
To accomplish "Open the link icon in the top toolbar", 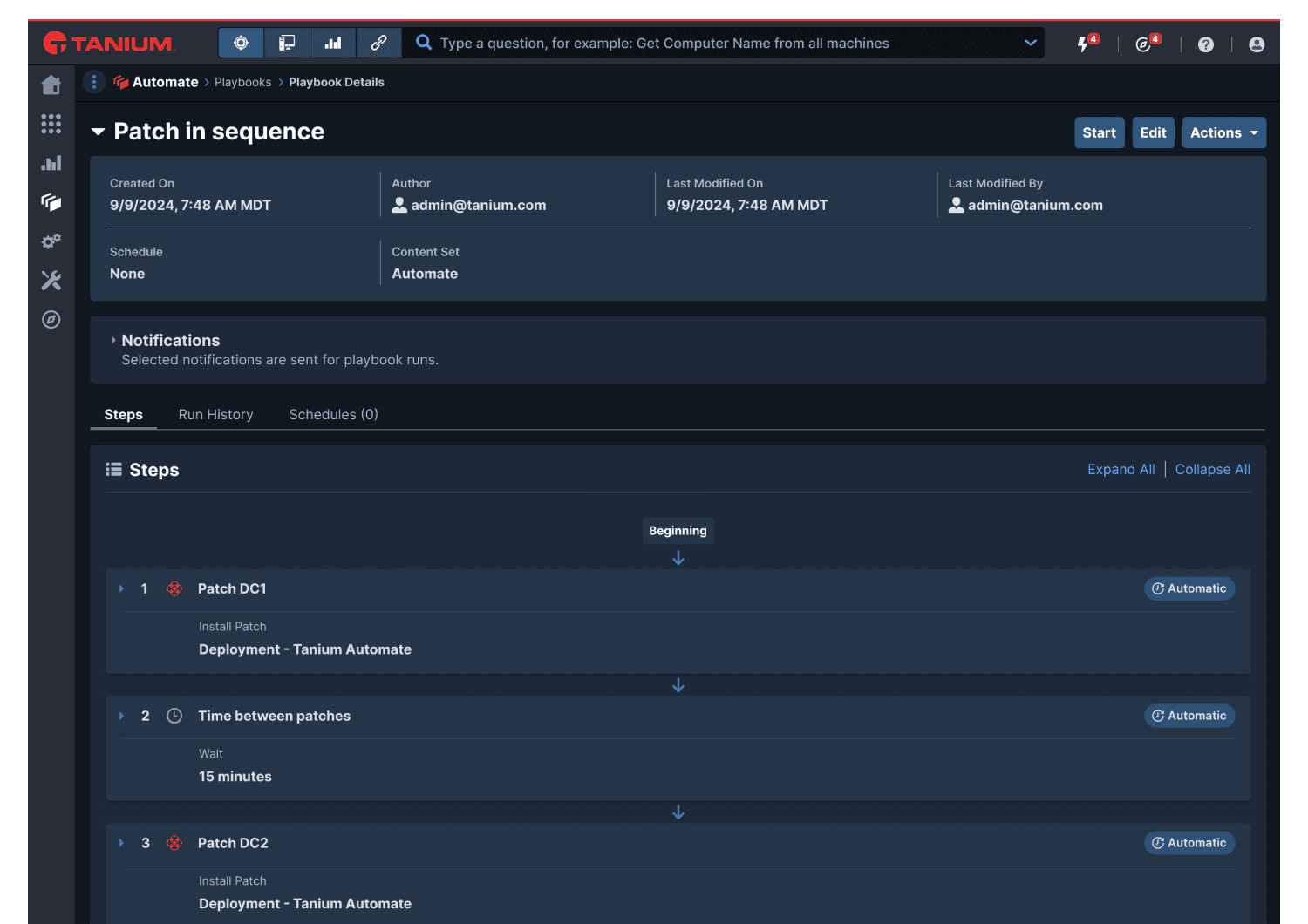I will point(378,43).
